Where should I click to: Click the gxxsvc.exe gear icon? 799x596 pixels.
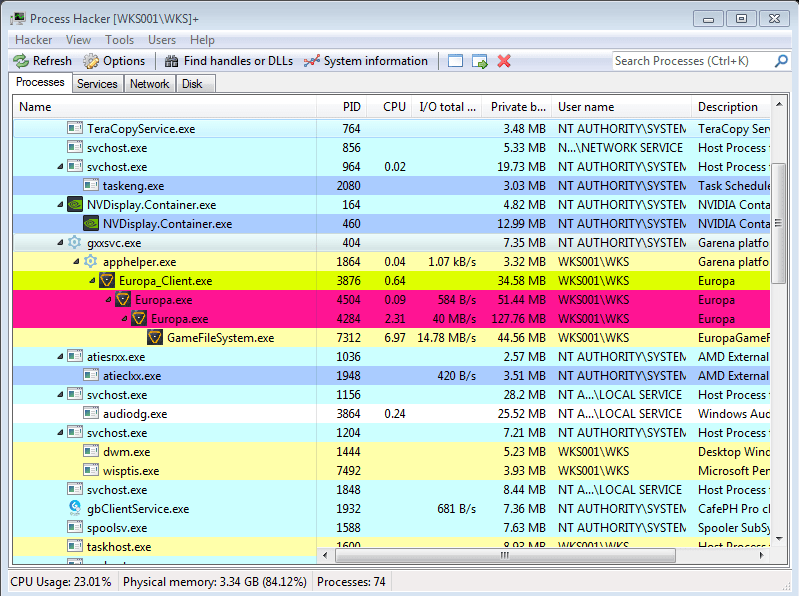coord(74,242)
